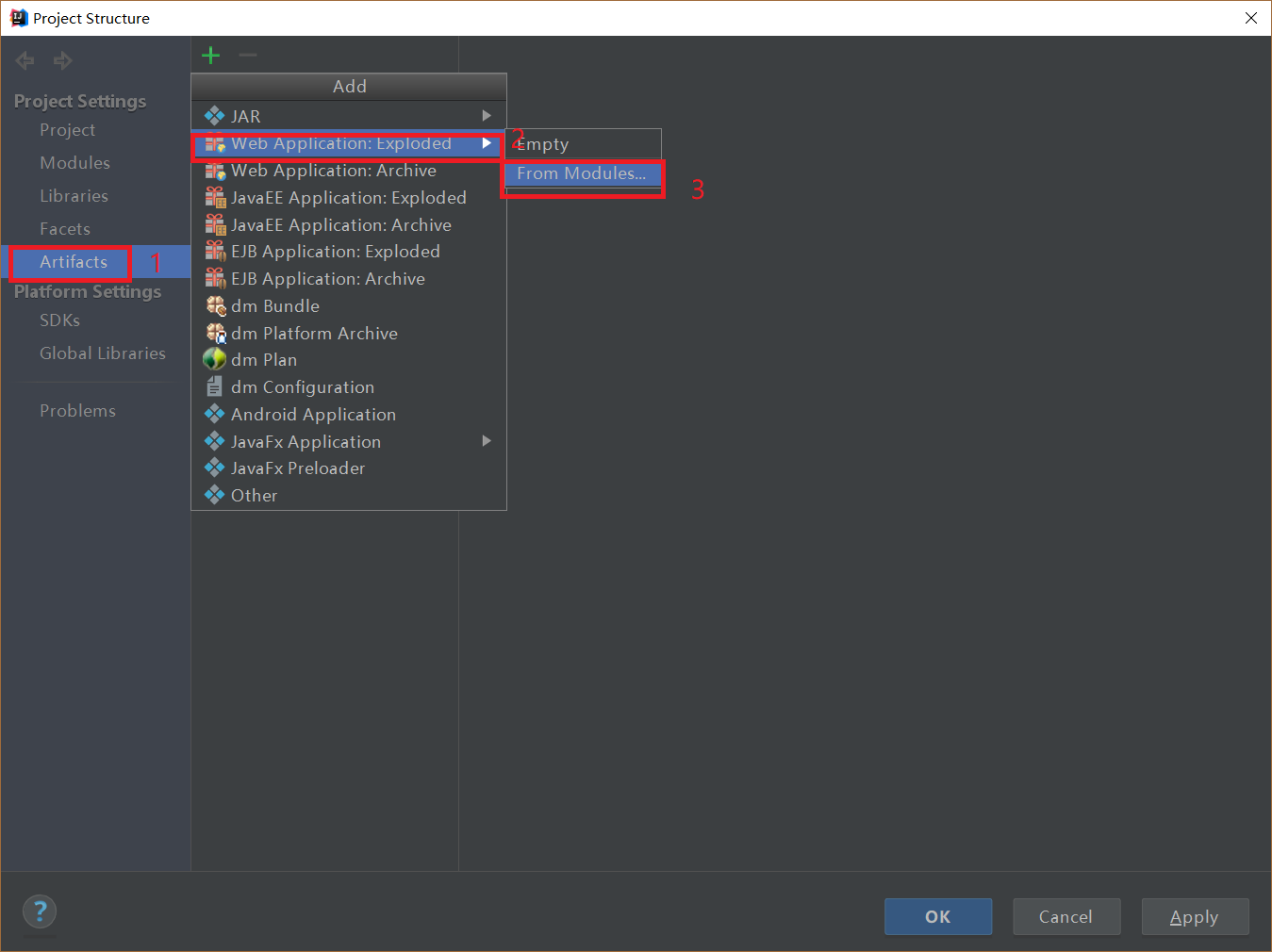The image size is (1272, 952).
Task: Click the OK button
Action: coord(938,916)
